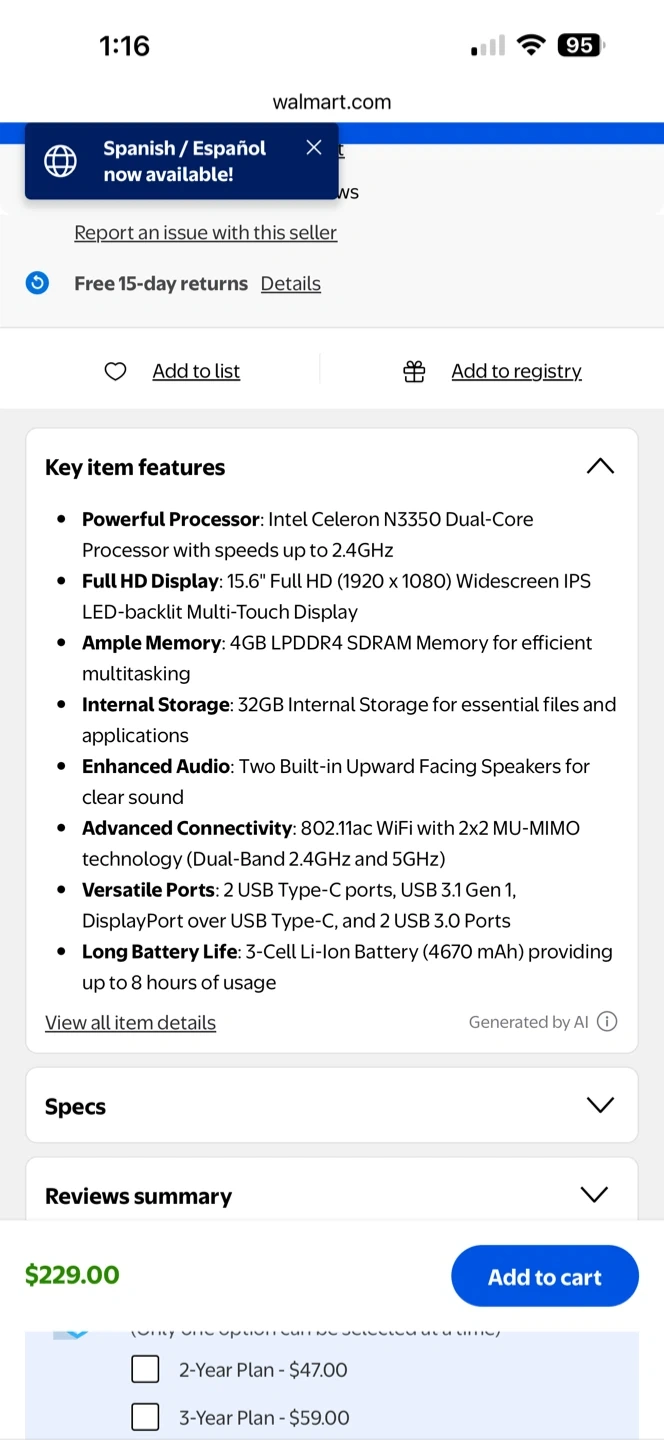Expand the Specs section

click(x=600, y=1106)
